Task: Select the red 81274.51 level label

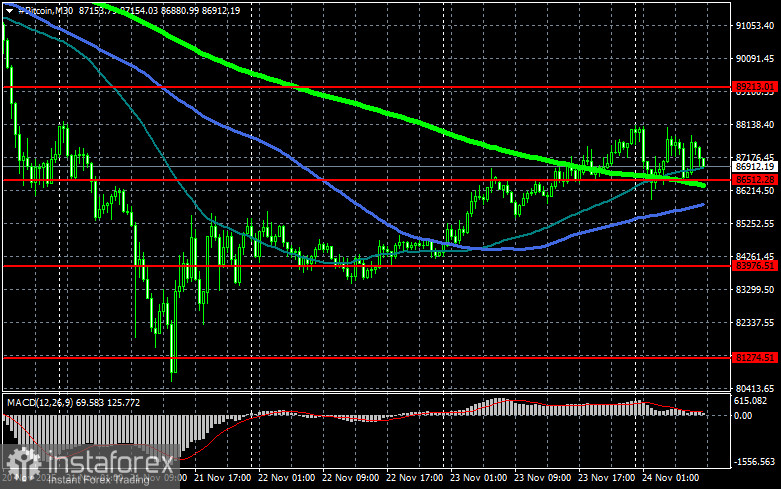Action: coord(755,358)
